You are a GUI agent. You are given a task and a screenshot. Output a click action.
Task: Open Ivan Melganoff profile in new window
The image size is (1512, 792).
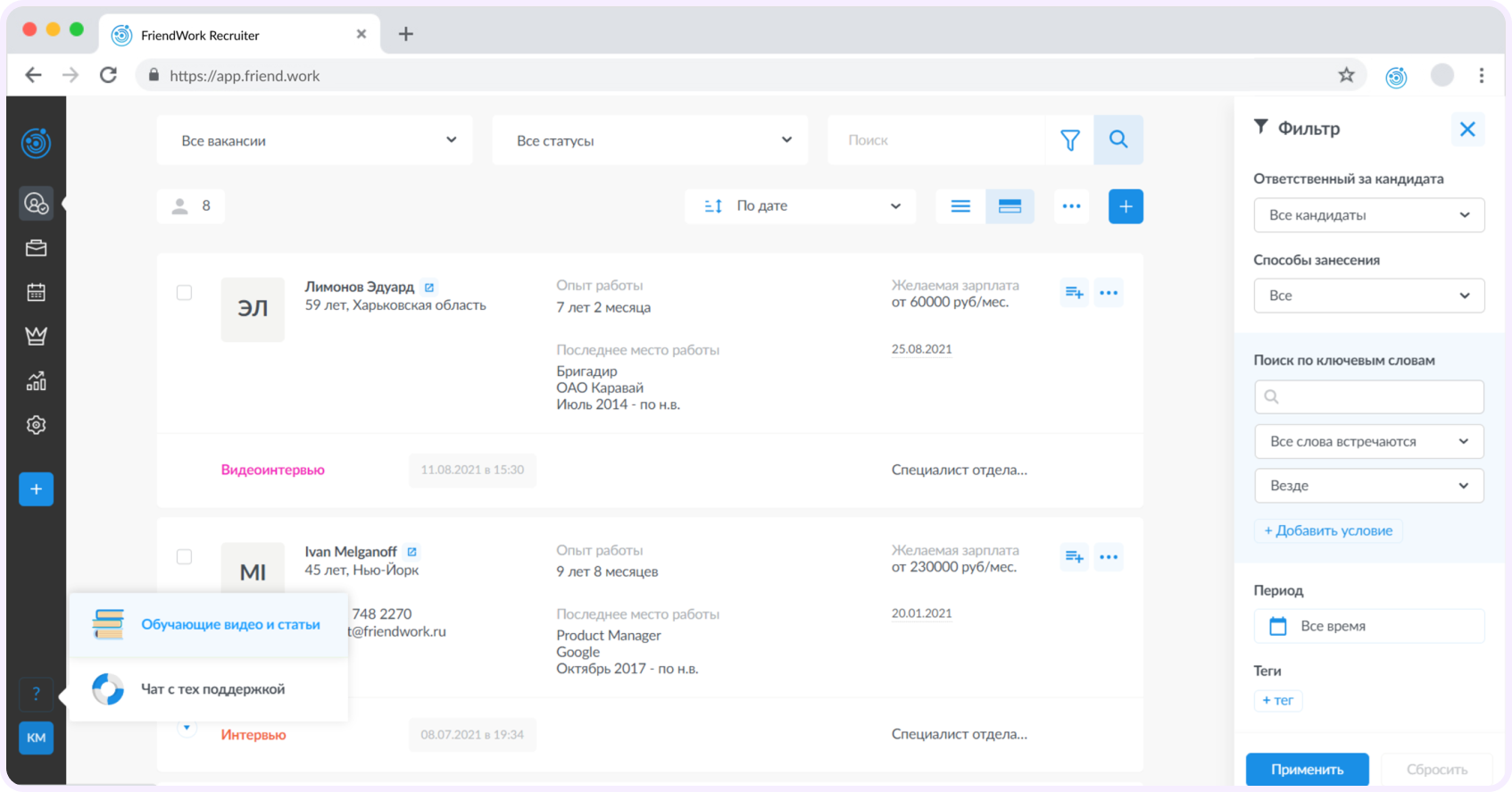[x=411, y=552]
